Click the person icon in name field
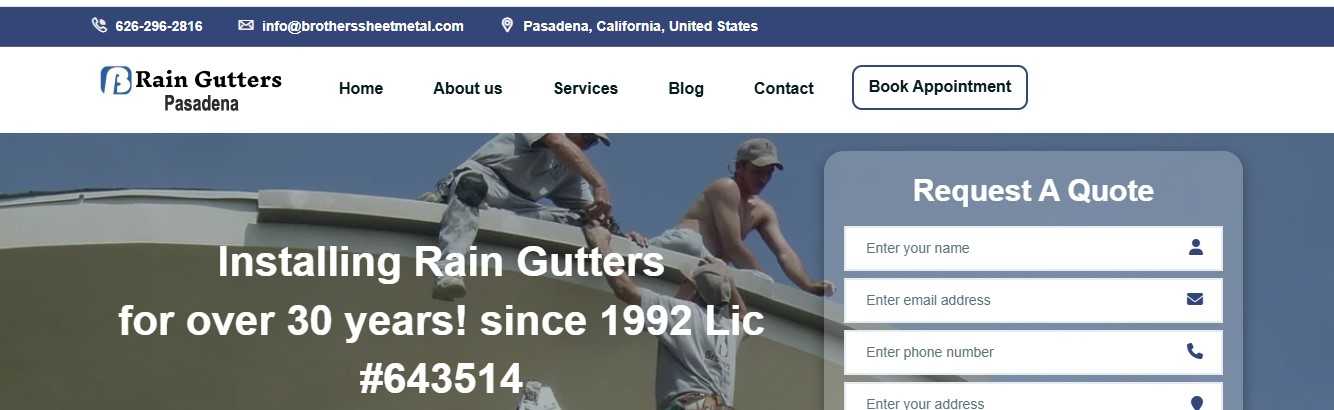 tap(1195, 247)
